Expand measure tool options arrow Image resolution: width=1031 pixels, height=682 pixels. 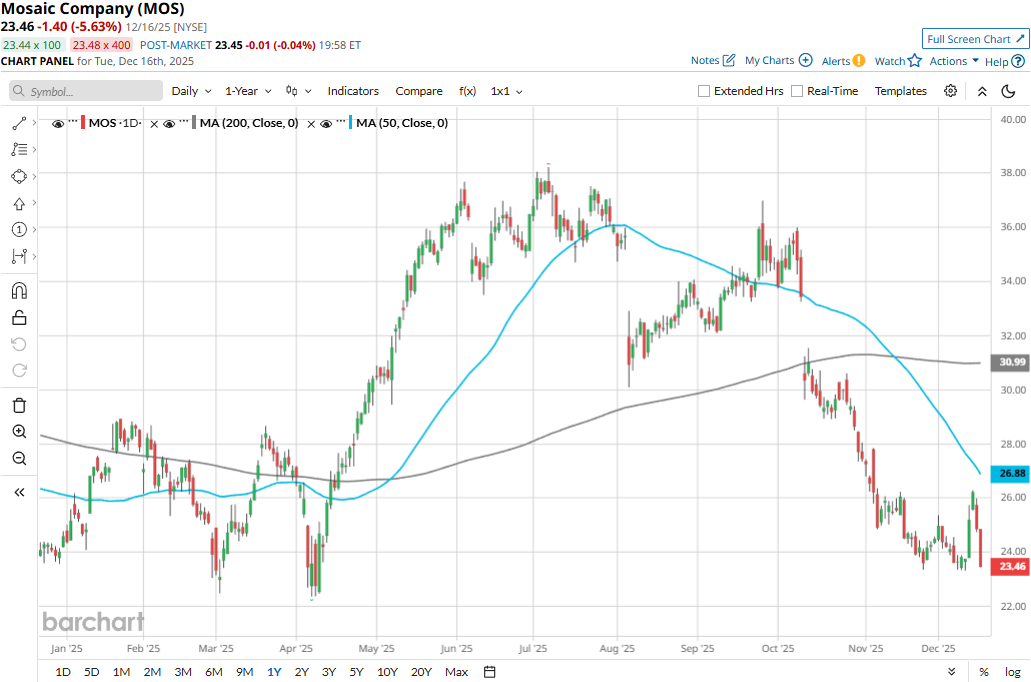point(34,256)
